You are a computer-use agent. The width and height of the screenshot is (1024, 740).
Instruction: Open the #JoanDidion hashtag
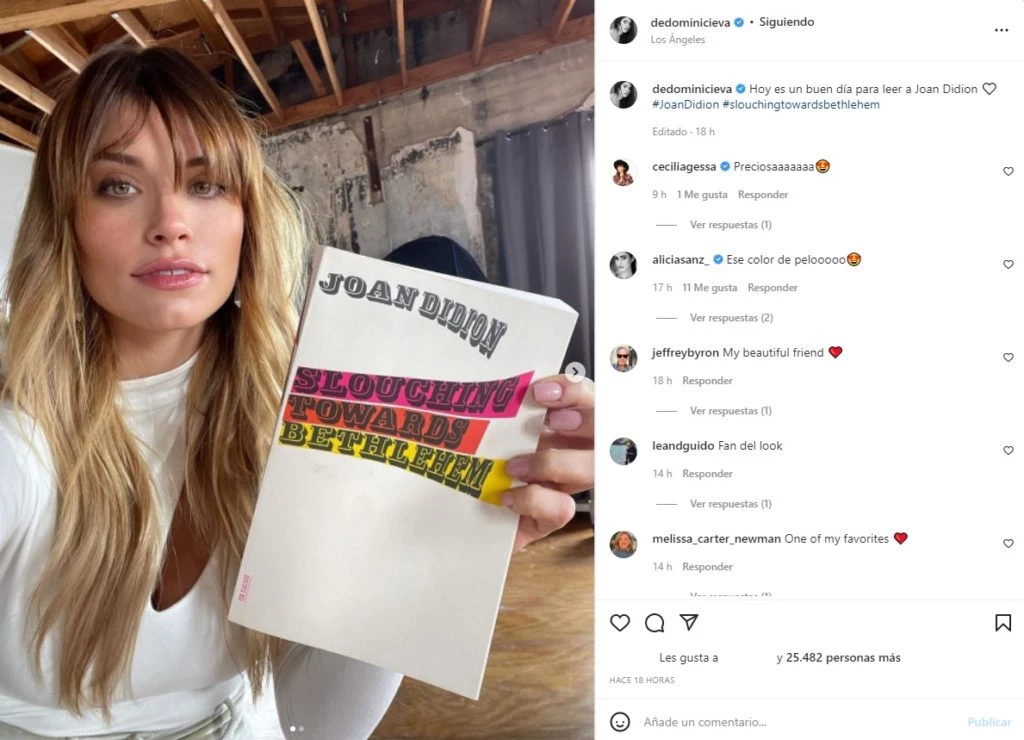(685, 105)
